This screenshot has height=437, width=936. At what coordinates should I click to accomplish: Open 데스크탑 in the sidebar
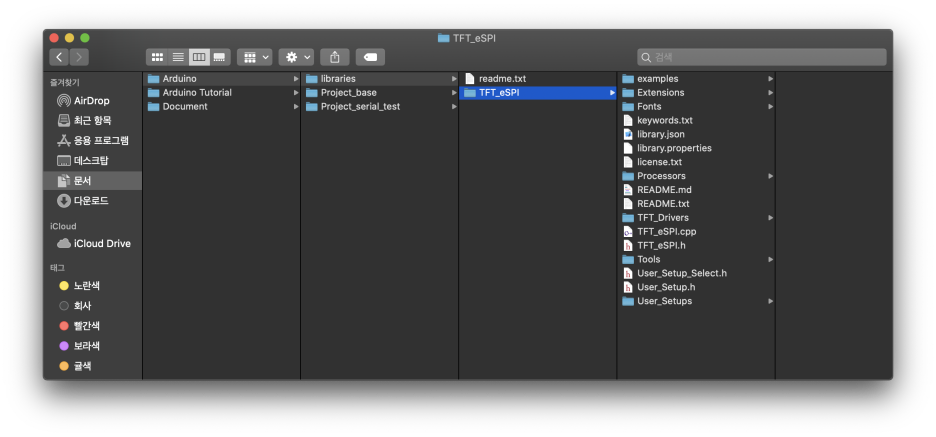pyautogui.click(x=93, y=161)
